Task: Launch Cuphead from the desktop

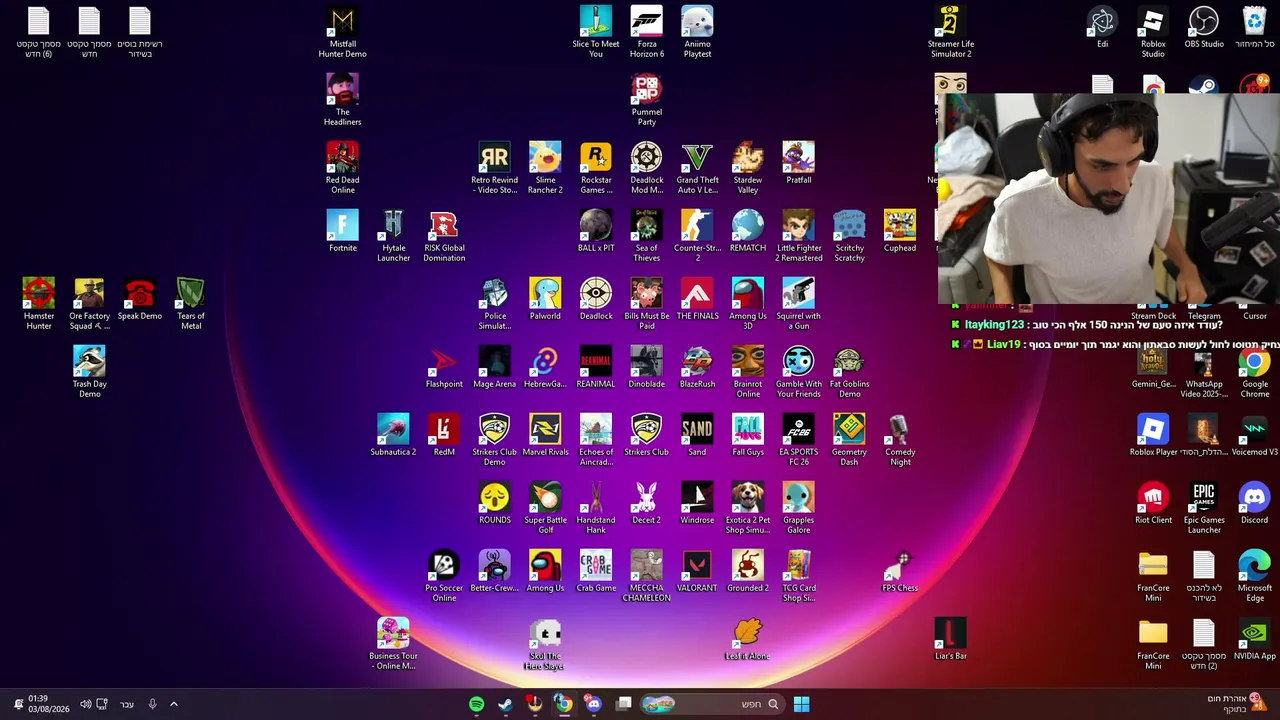Action: [x=899, y=231]
